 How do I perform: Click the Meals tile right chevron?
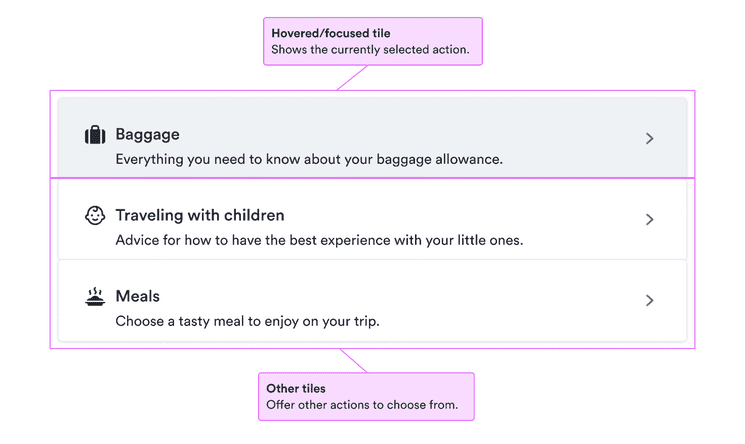coord(649,300)
